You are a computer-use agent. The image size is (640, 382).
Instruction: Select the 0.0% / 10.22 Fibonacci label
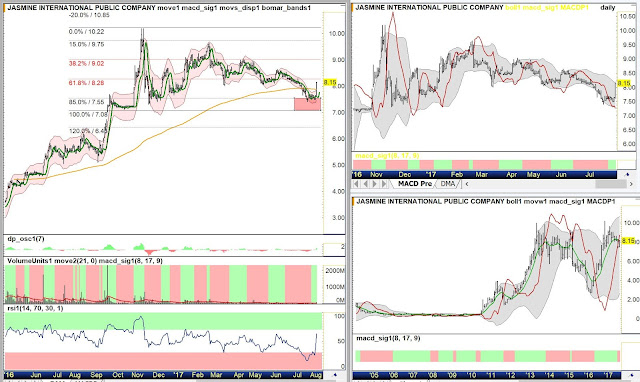click(87, 31)
